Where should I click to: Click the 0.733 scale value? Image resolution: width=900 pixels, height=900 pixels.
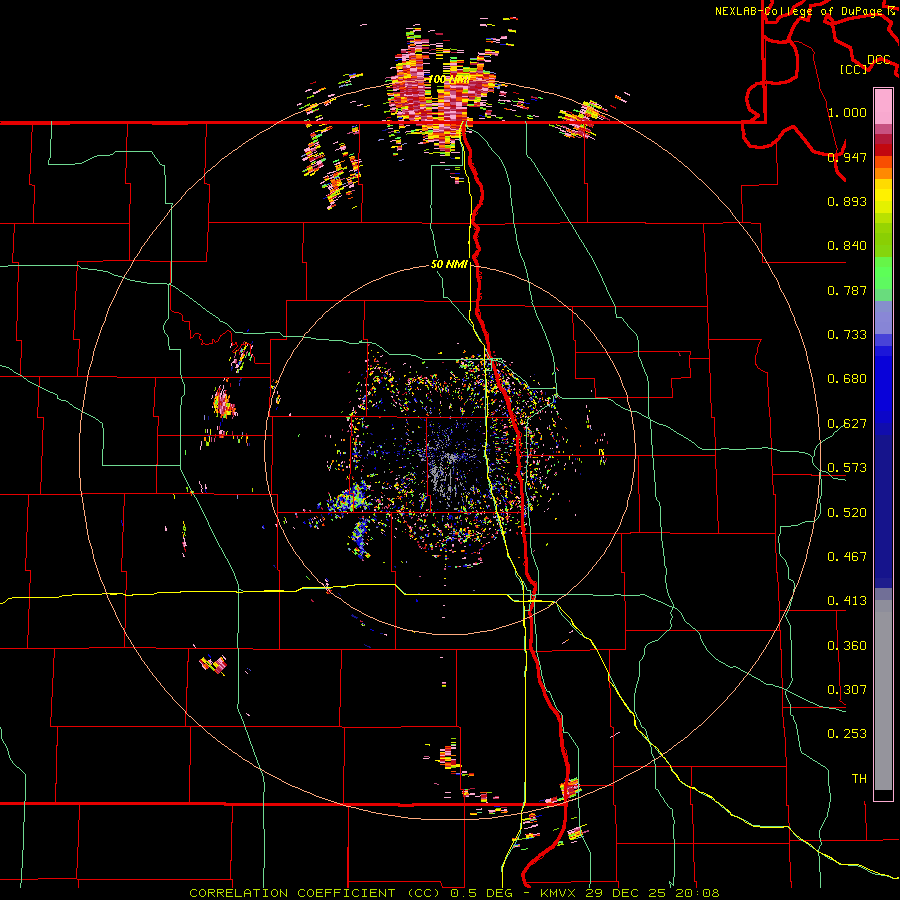coord(847,335)
